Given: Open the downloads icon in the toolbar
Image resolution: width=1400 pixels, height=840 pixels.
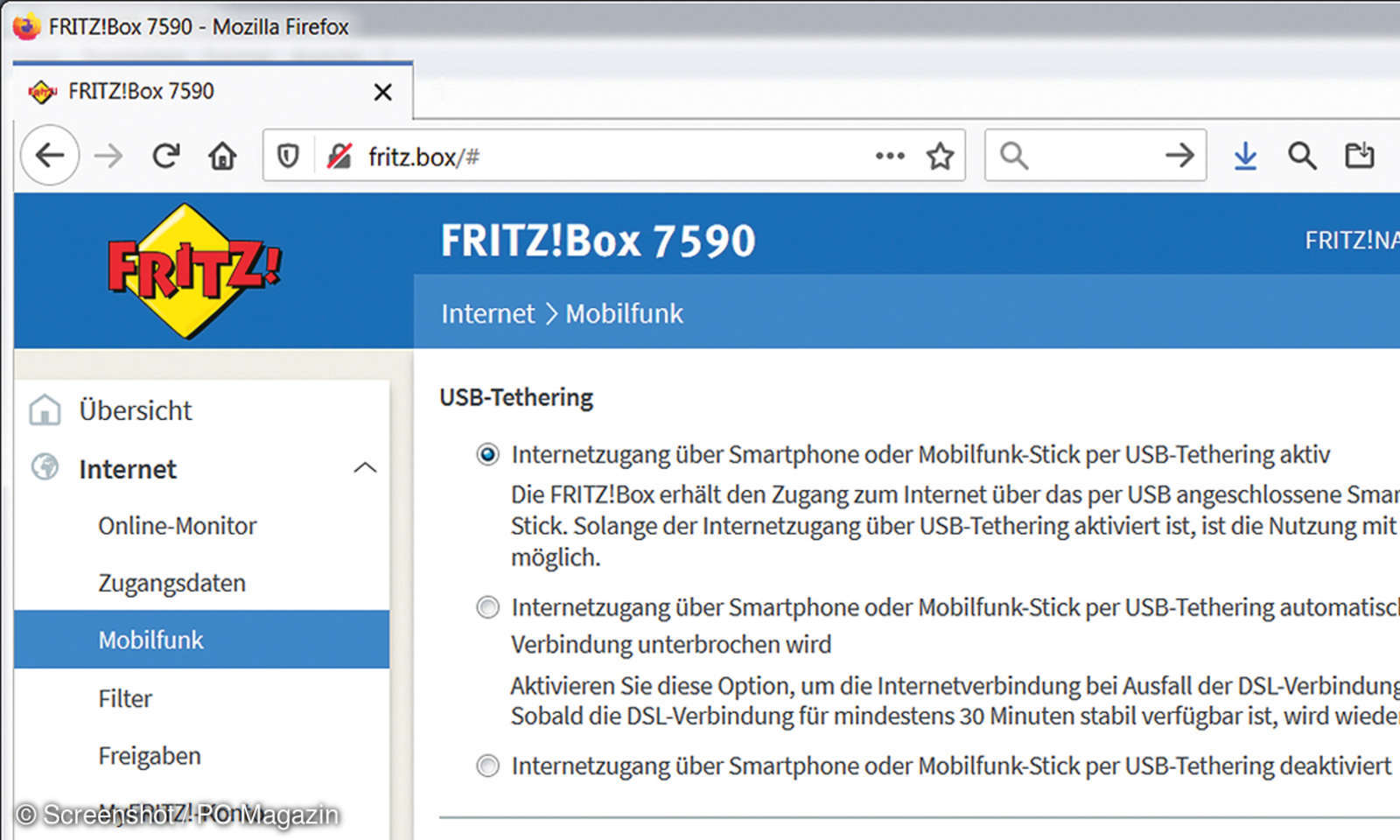Looking at the screenshot, I should 1244,155.
